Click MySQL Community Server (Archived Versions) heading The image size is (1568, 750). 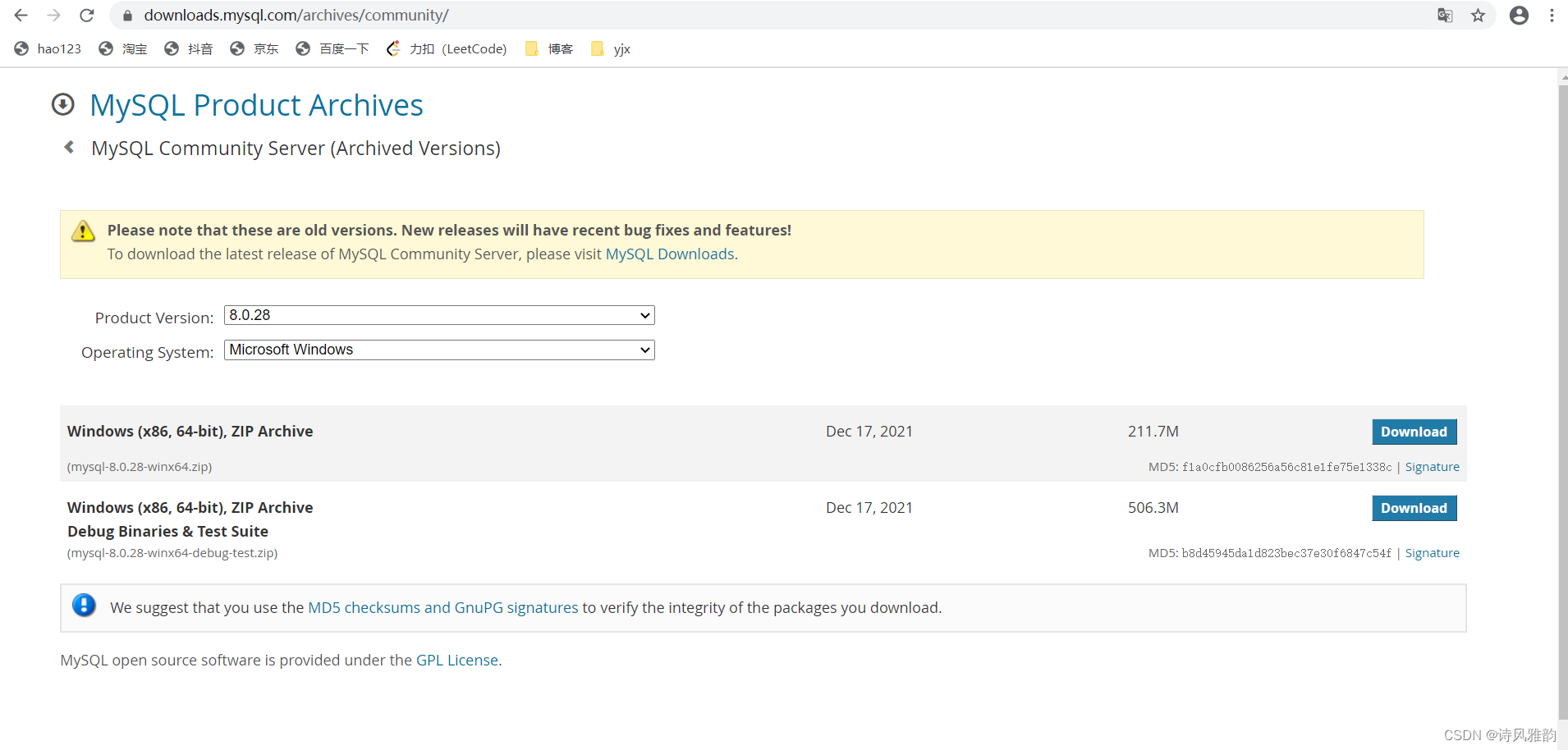296,149
